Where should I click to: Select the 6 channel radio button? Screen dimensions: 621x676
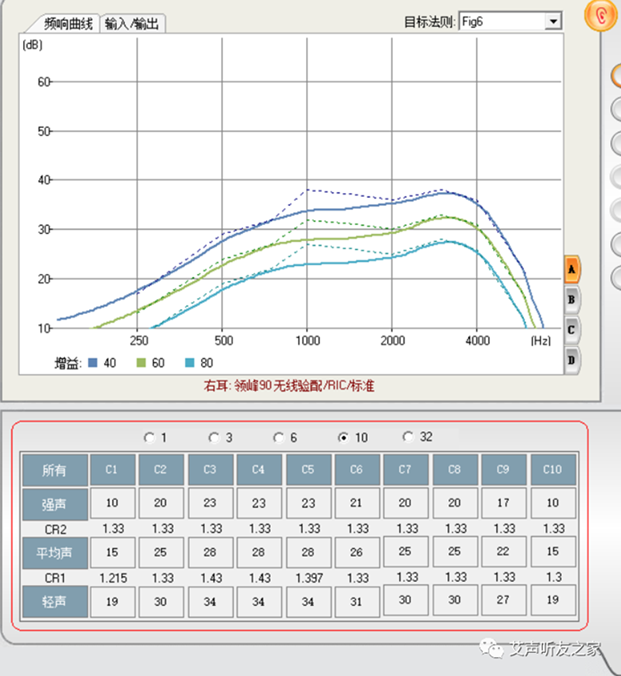coord(279,437)
